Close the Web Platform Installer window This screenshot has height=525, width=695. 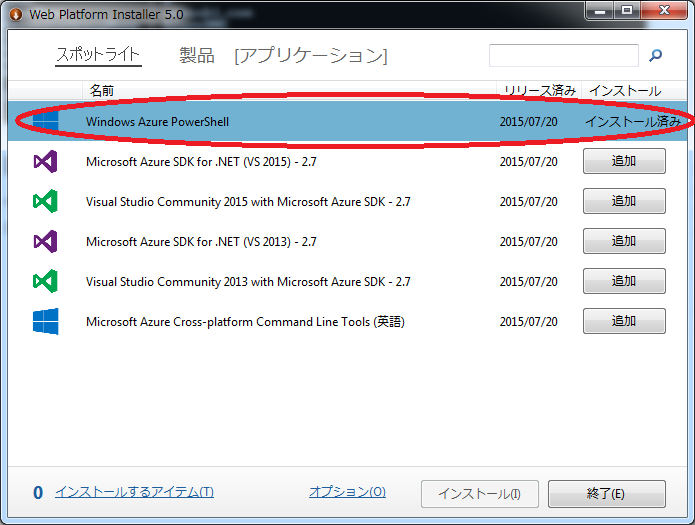664,11
